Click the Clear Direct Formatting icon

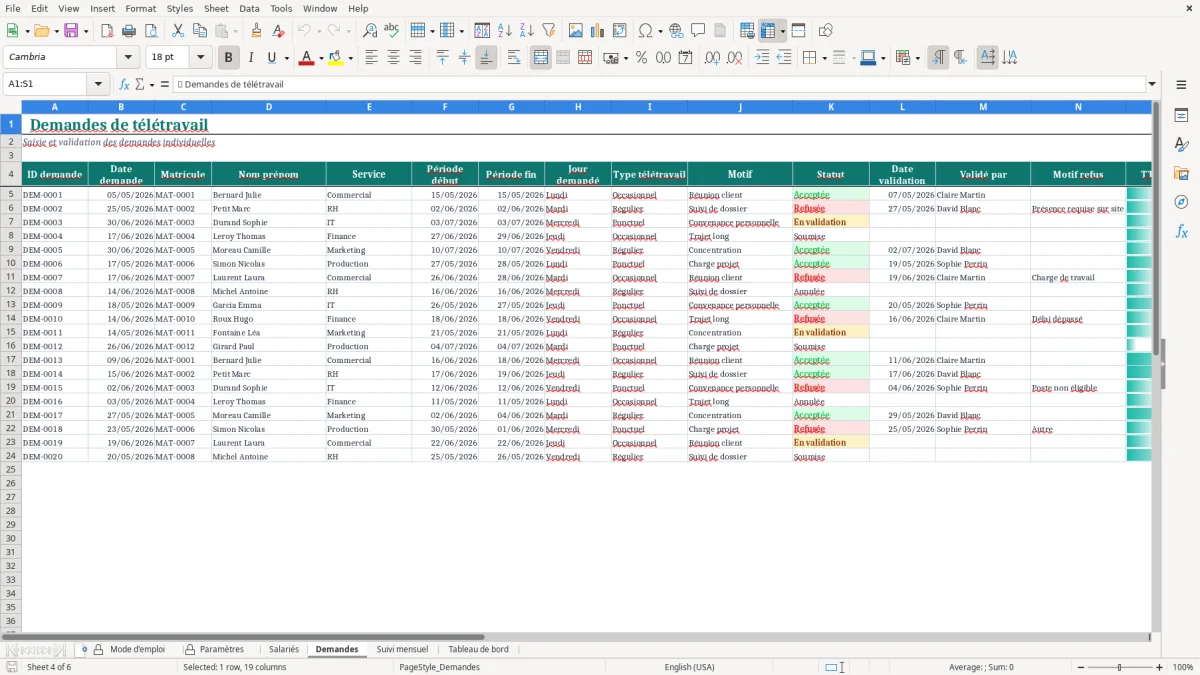coord(278,31)
